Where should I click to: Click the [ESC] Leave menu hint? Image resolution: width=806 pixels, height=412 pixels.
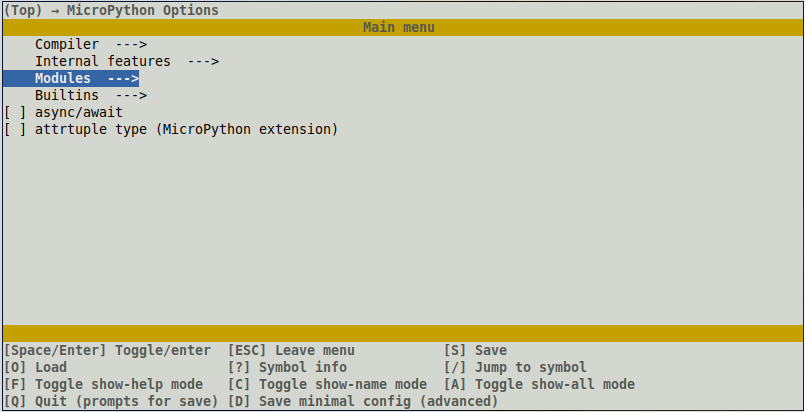coord(291,351)
